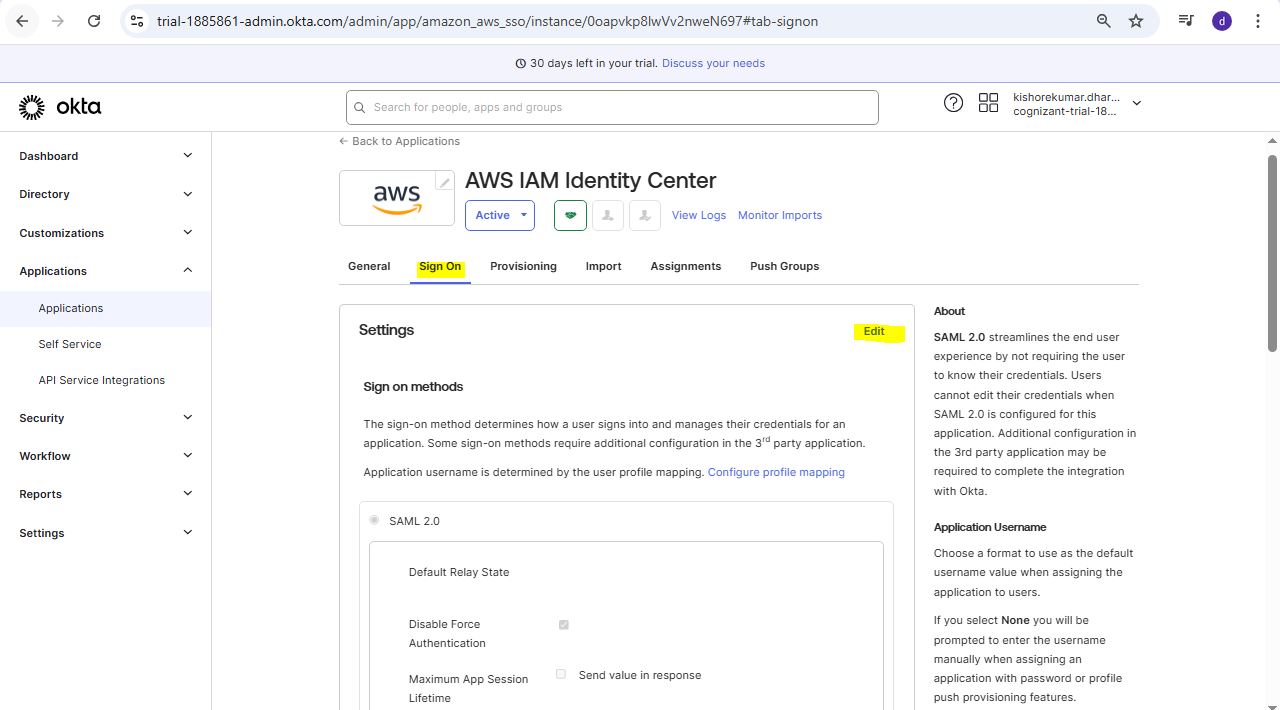This screenshot has height=710, width=1280.
Task: Click the green handshake icon button
Action: 570,215
